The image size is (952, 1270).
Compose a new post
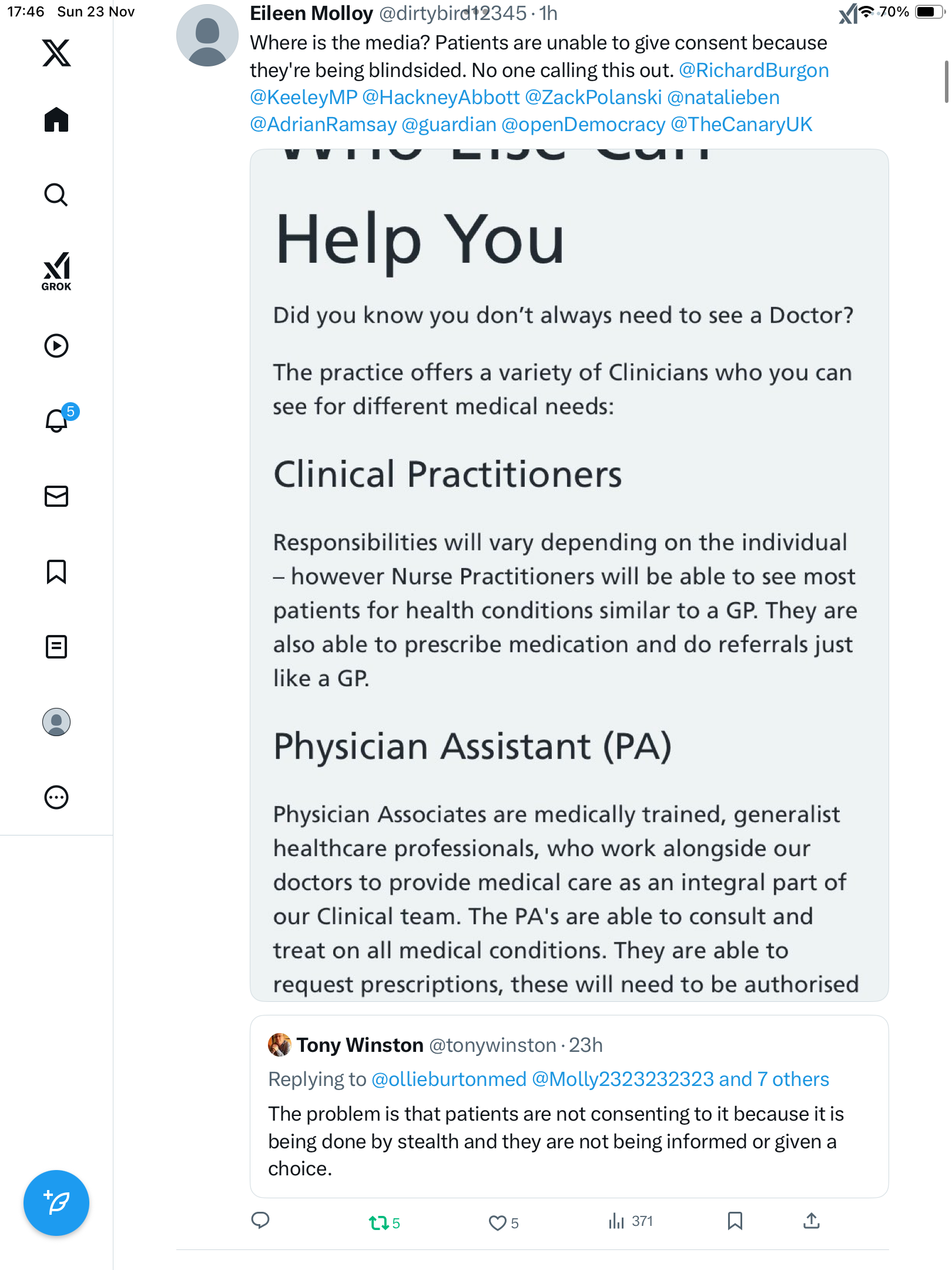[x=56, y=1203]
